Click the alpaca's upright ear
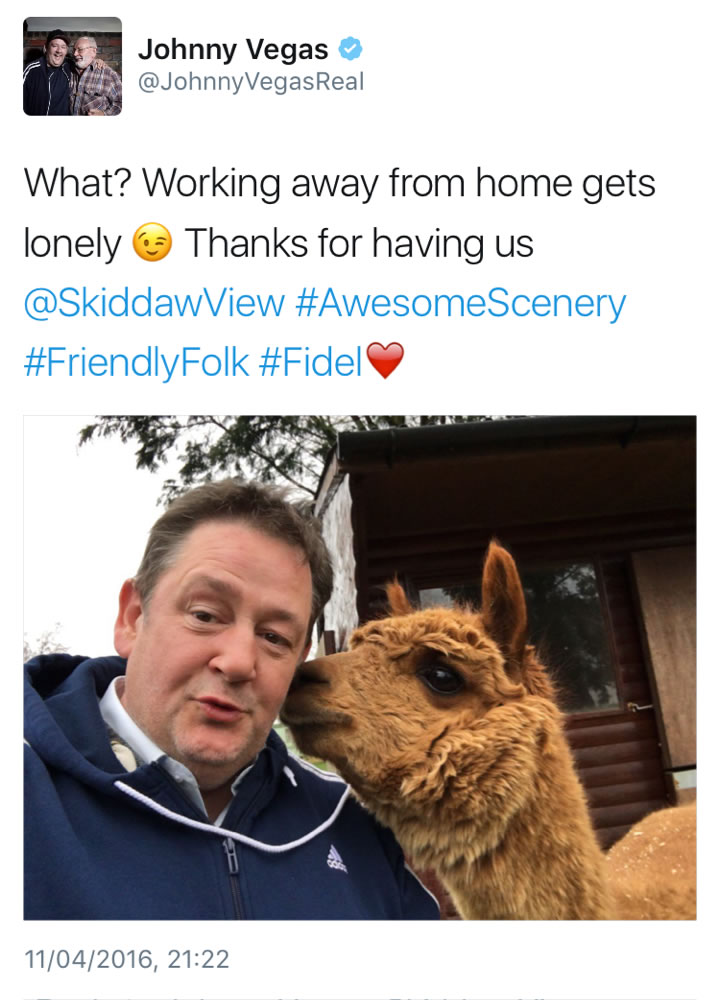 503,596
